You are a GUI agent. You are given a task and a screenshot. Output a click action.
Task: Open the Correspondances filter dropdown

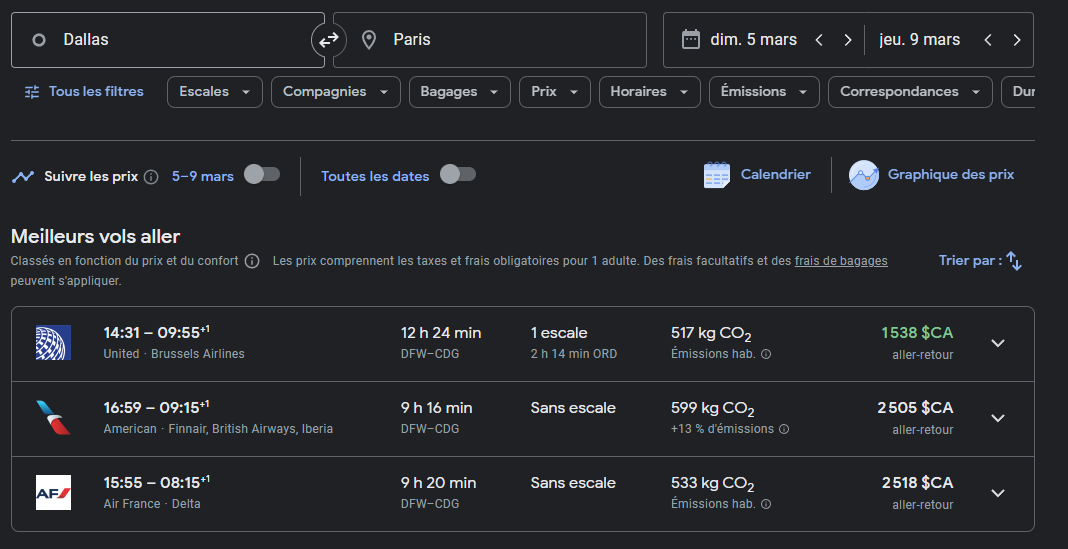tap(910, 92)
